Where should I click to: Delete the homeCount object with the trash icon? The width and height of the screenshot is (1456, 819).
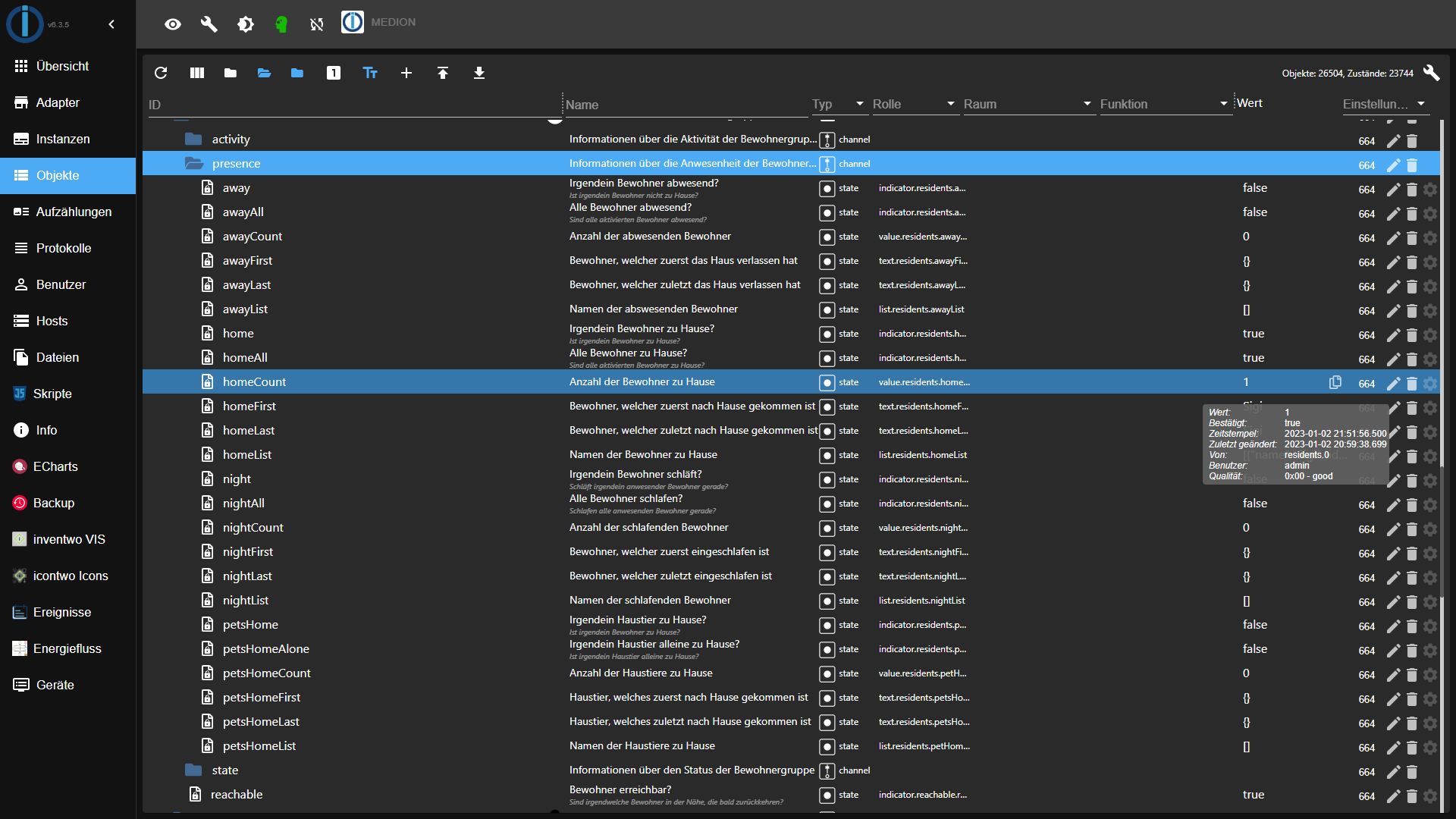[1412, 383]
